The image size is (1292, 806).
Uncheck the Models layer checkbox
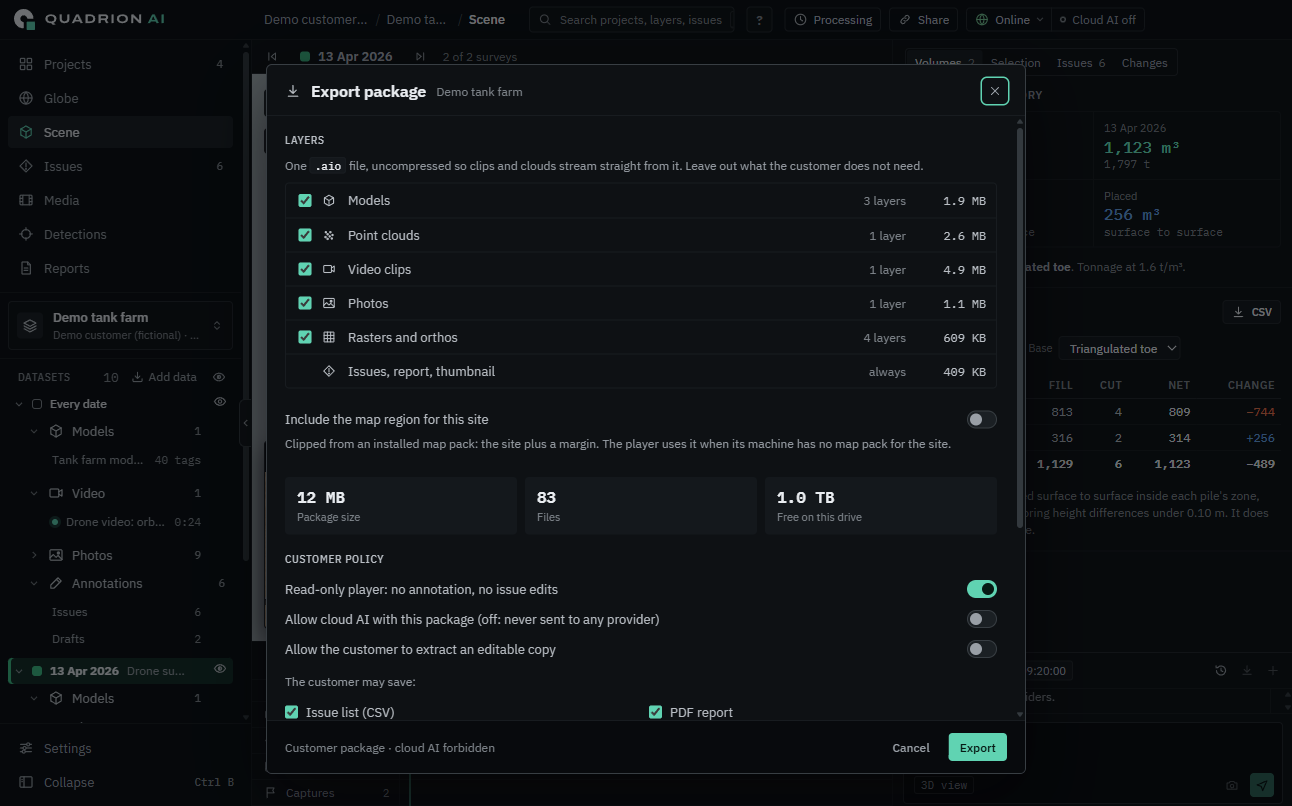pos(305,201)
